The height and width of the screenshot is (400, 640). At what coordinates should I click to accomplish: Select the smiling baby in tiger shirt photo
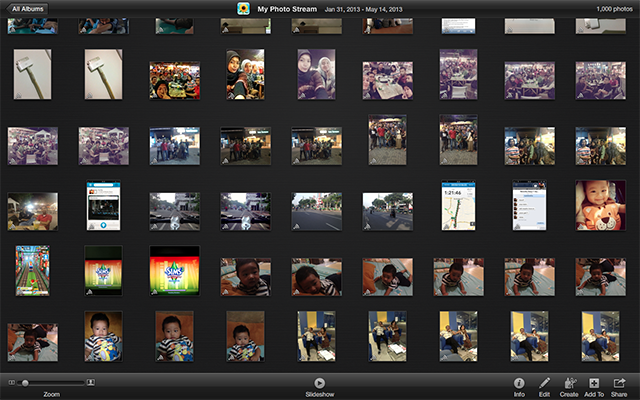click(x=600, y=205)
